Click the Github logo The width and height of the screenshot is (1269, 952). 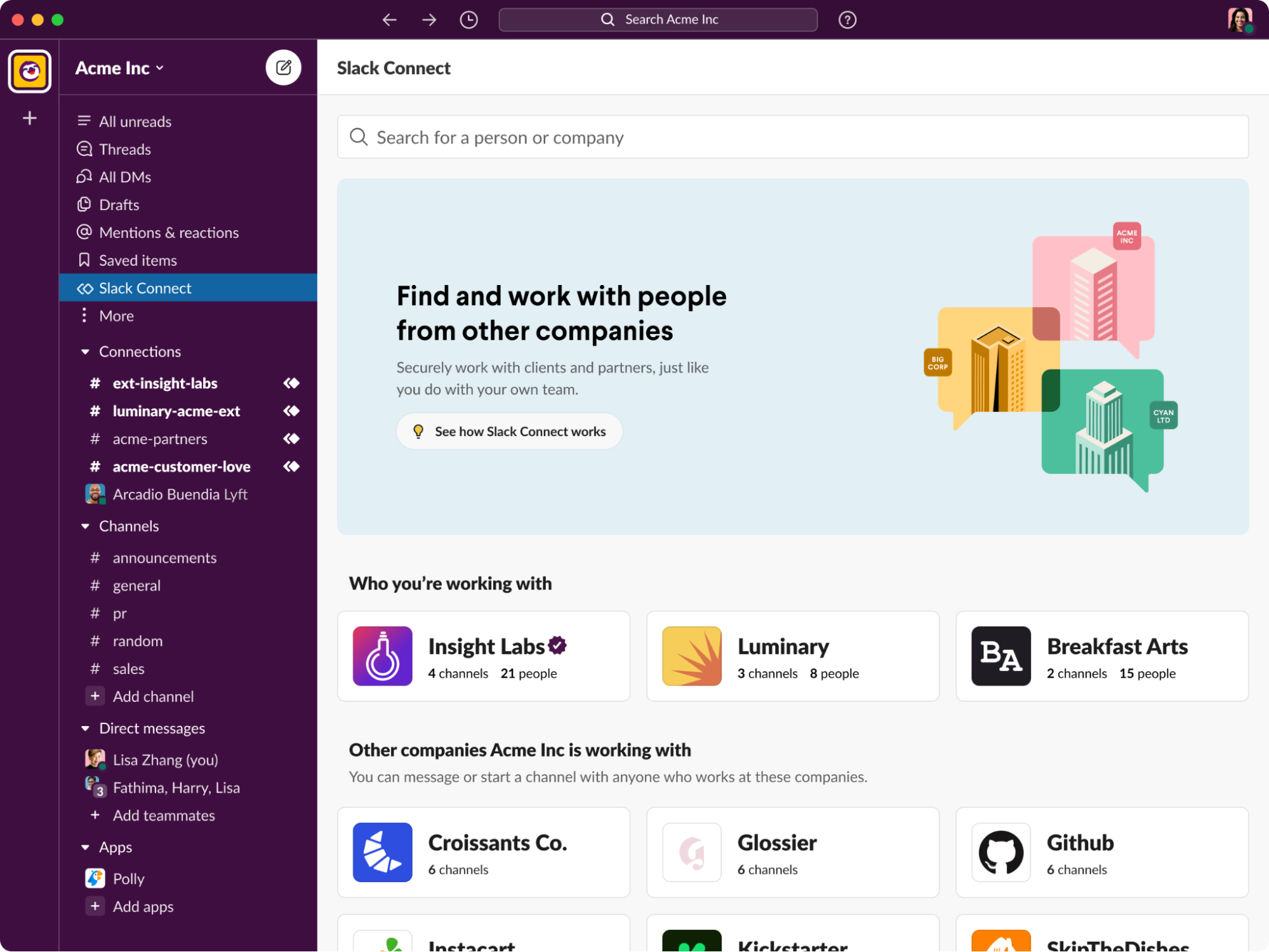coord(1000,852)
